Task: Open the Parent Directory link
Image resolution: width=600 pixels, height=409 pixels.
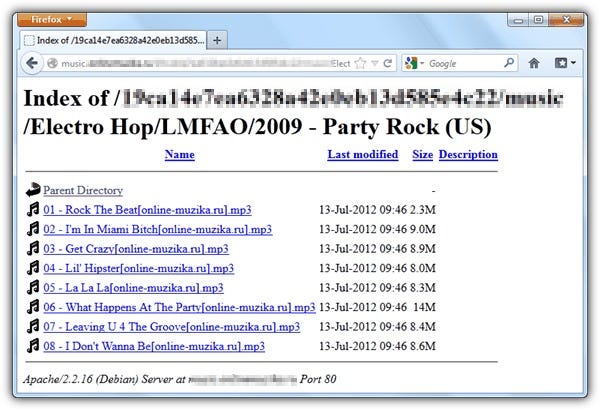Action: pos(83,190)
